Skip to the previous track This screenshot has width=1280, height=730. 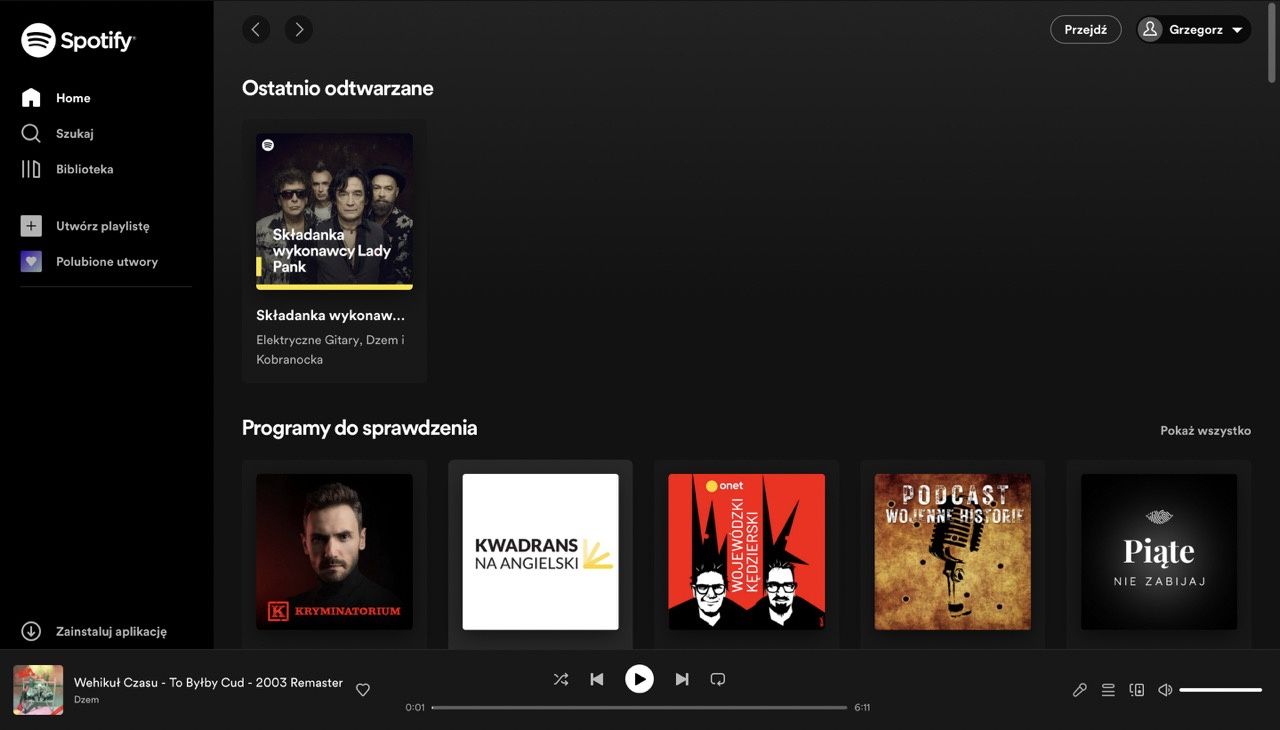597,679
